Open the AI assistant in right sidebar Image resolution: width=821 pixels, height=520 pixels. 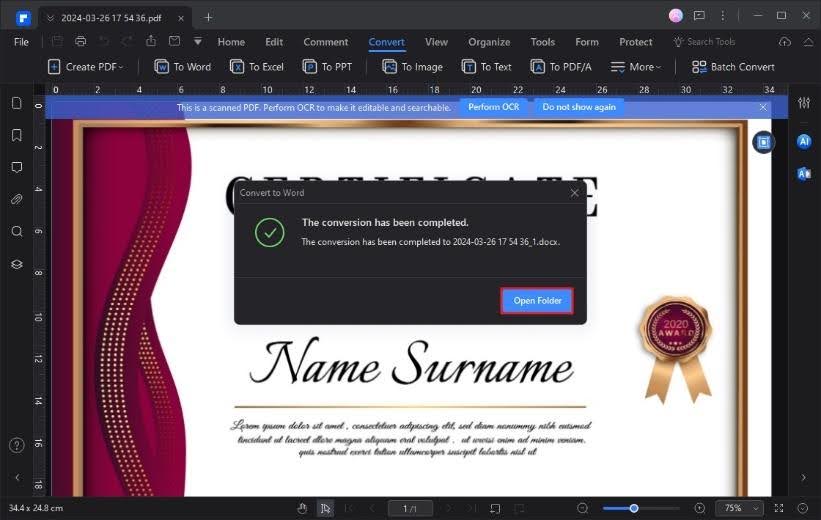pos(803,142)
